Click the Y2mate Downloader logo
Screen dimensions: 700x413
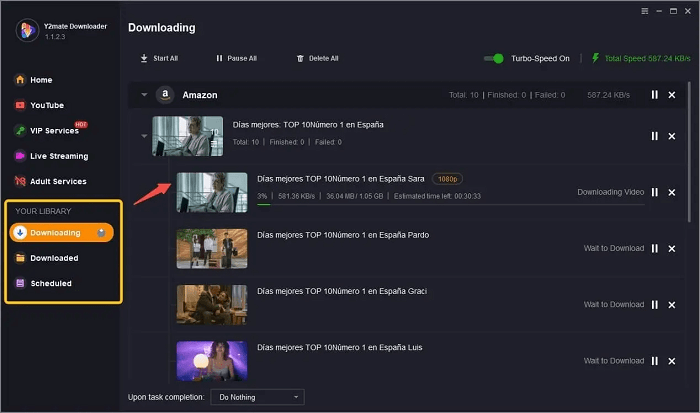tap(27, 30)
